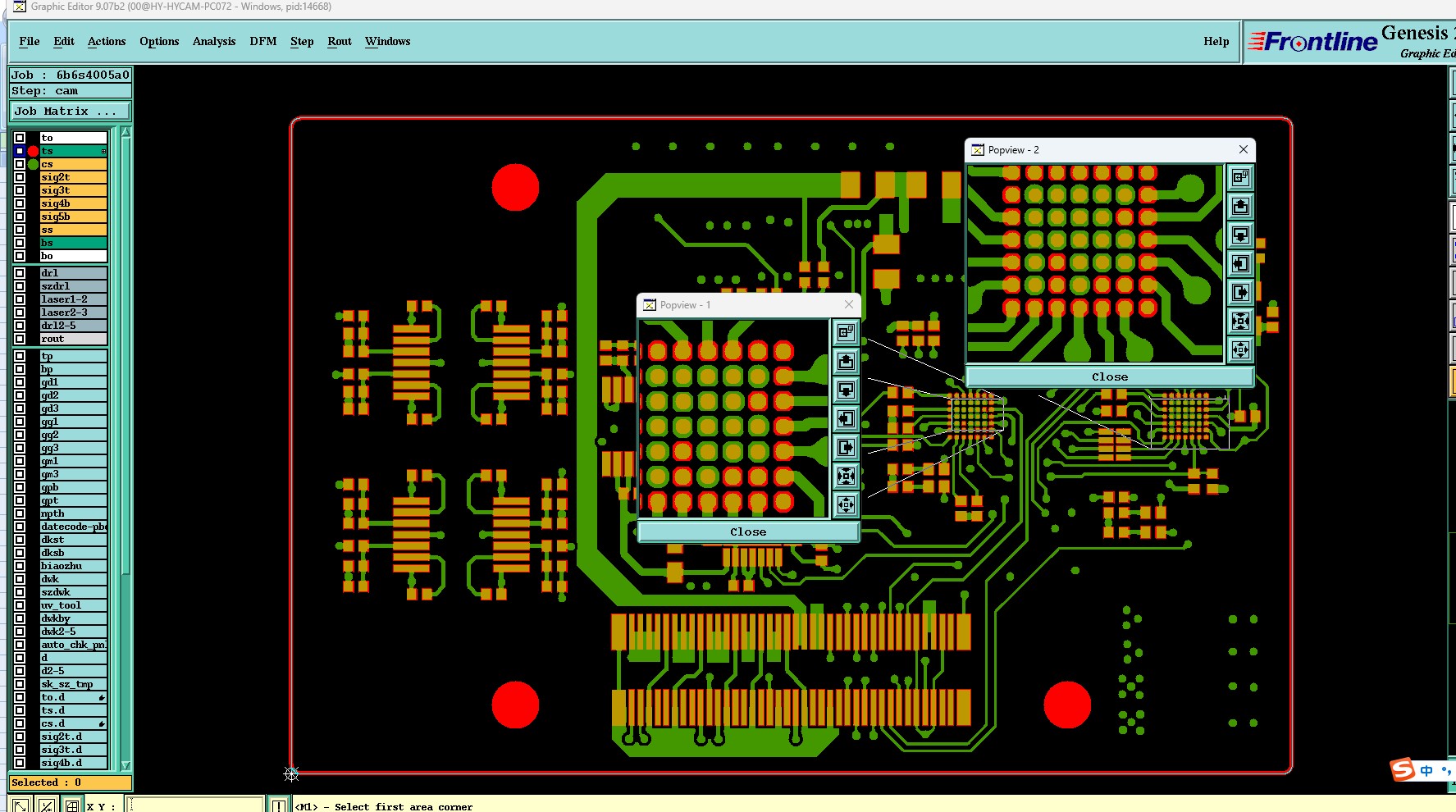
Task: Click the zoom-out arrows icon in Popview 1
Action: coord(846,504)
